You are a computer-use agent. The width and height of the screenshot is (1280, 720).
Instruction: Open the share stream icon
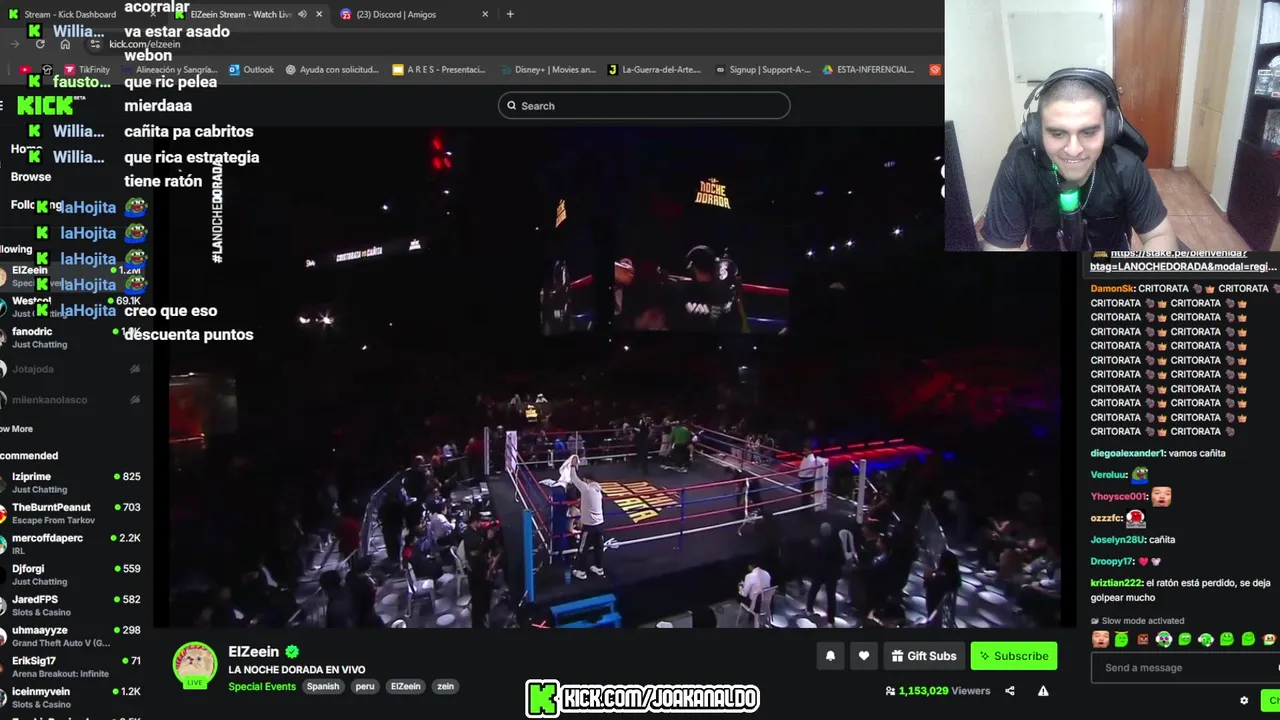coord(1010,691)
